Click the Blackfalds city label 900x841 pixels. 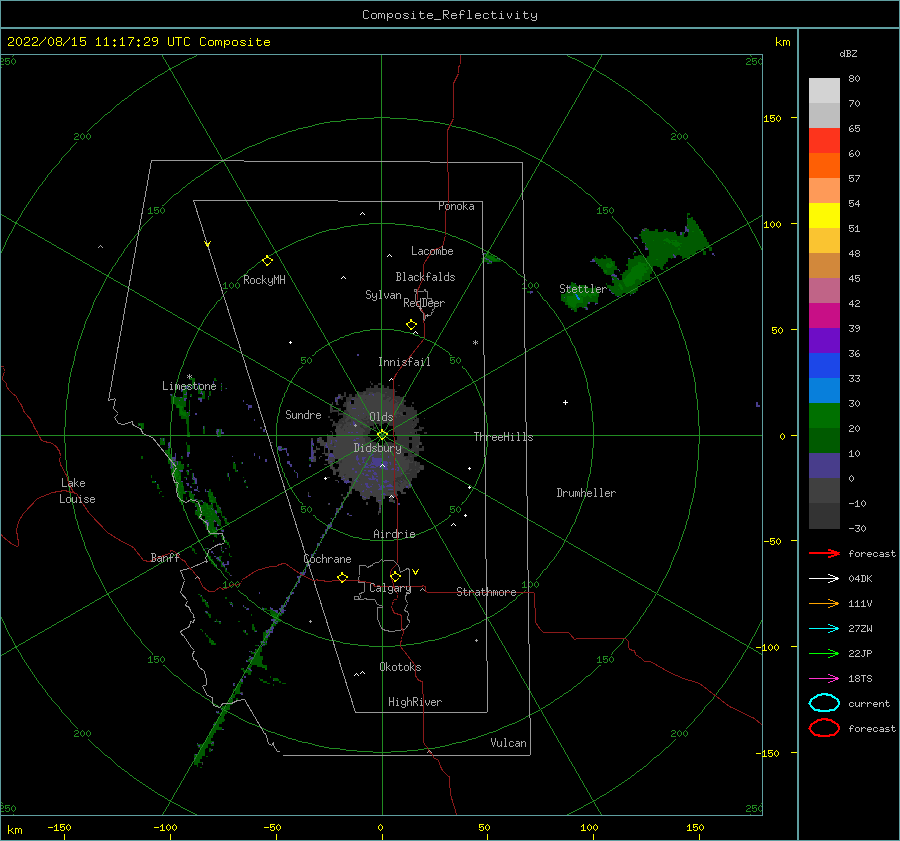pyautogui.click(x=425, y=277)
